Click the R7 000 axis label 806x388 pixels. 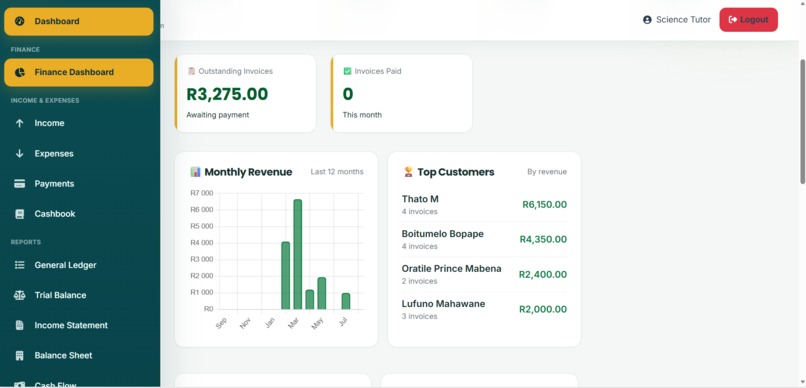click(202, 193)
